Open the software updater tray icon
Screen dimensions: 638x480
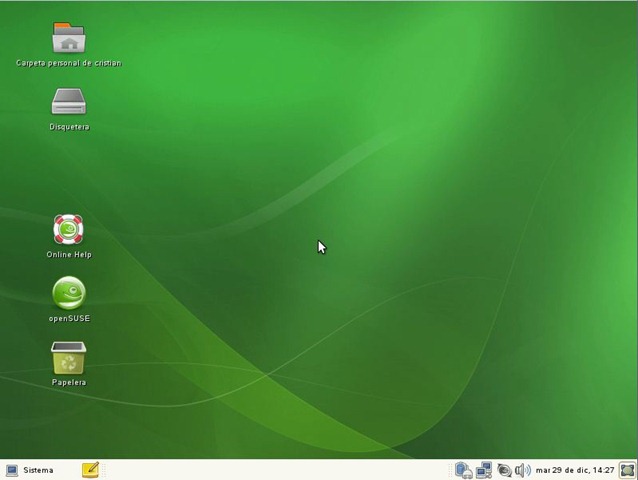[504, 470]
